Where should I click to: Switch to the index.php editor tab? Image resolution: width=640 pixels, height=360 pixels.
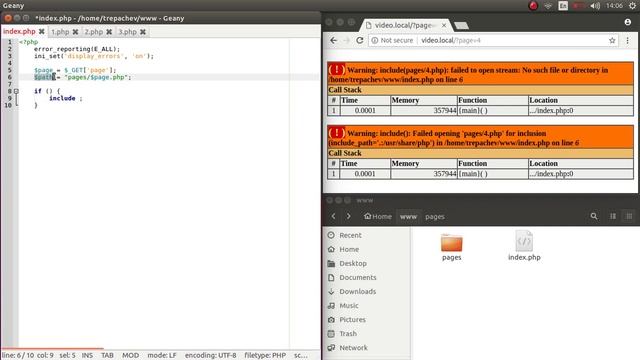19,32
